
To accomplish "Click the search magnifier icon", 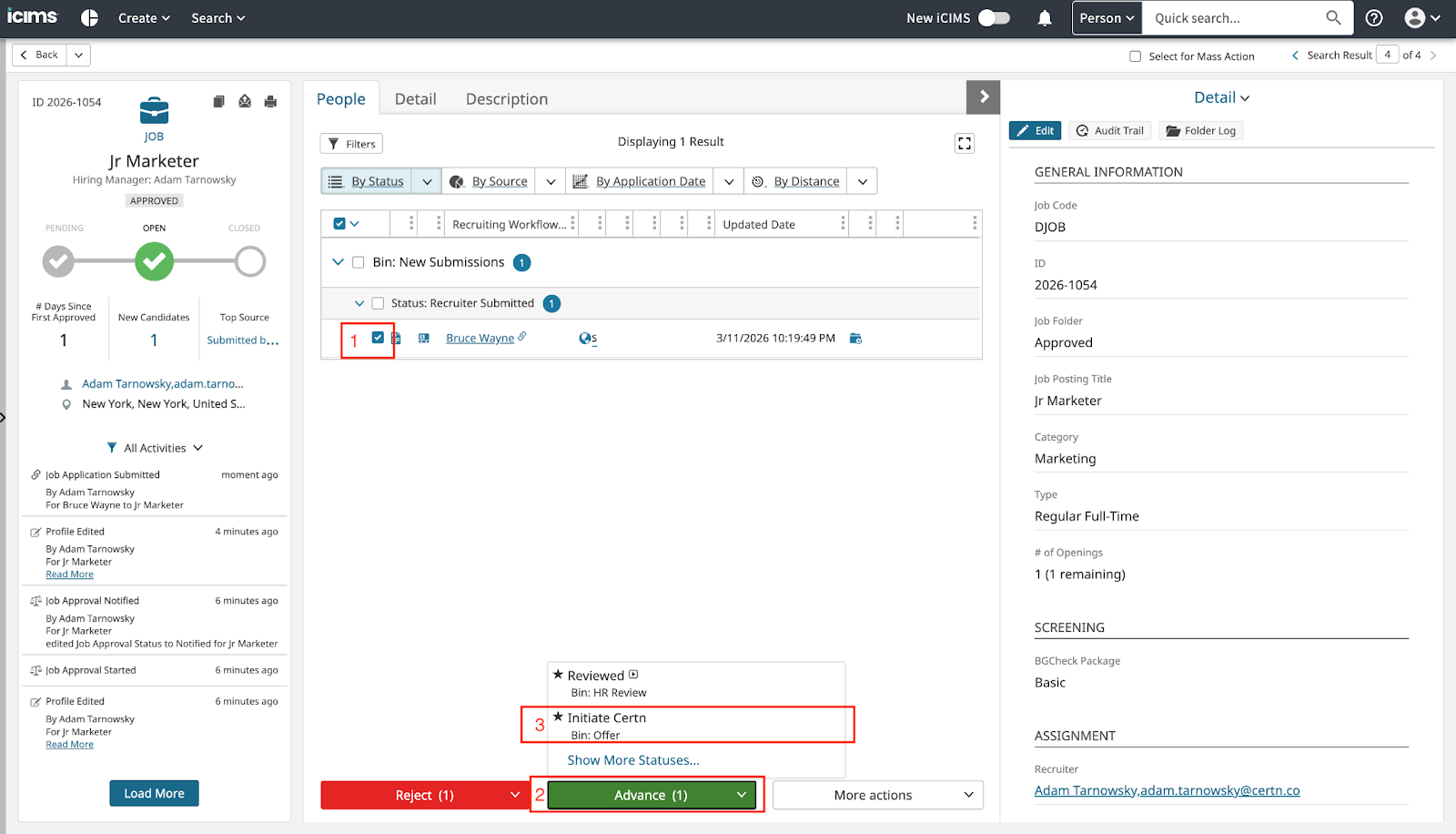I will click(x=1333, y=18).
